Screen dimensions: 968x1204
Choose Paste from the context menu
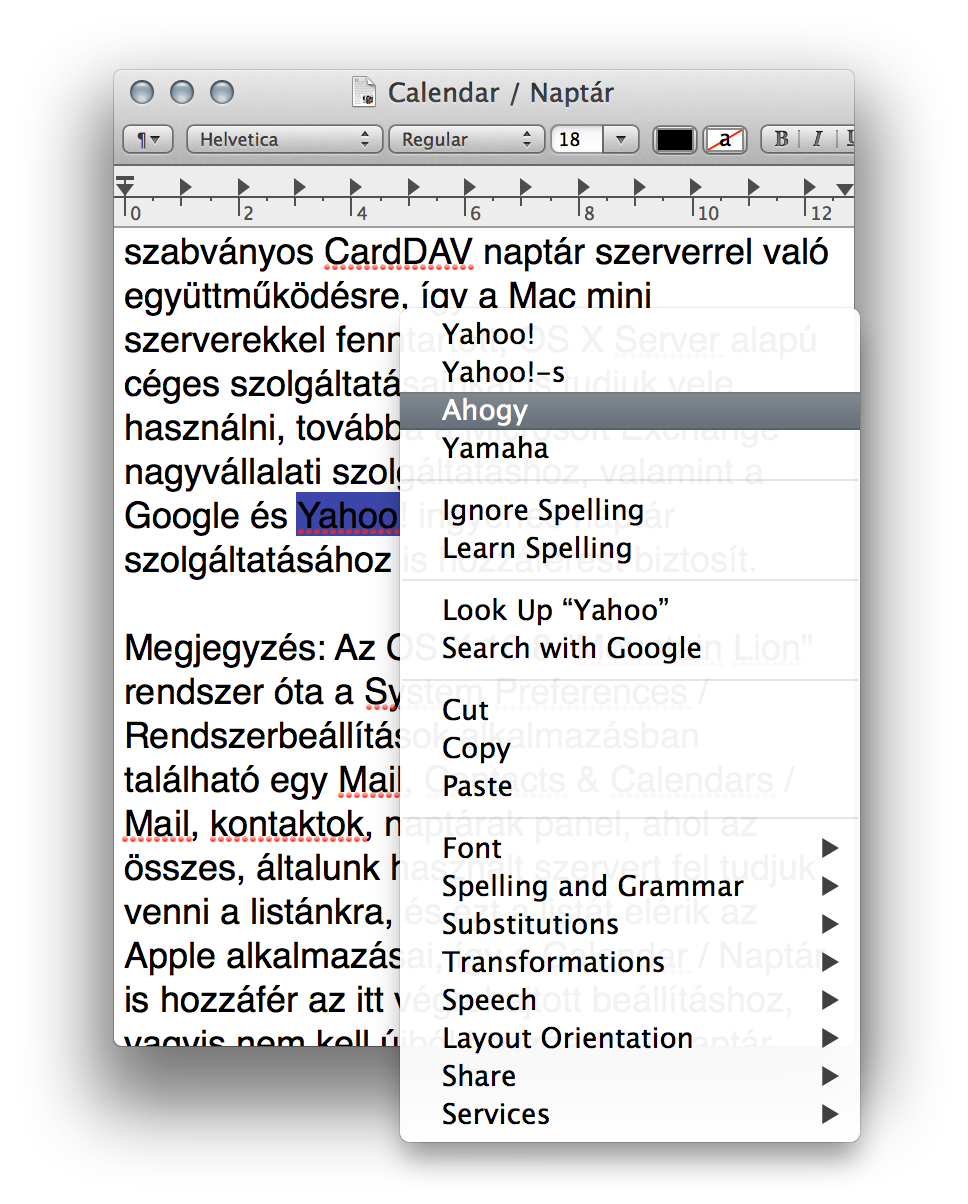pyautogui.click(x=629, y=786)
